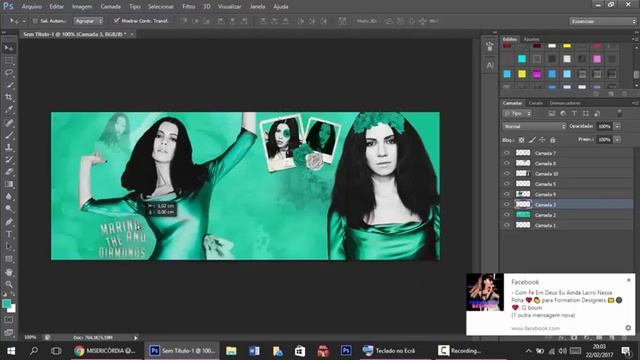Open the Imagem menu
This screenshot has height=360, width=640.
tap(82, 7)
